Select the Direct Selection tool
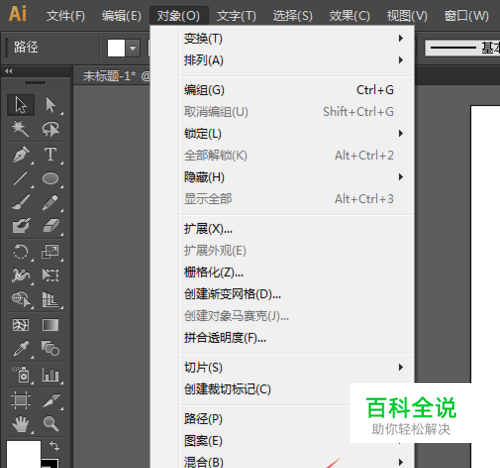The height and width of the screenshot is (468, 500). pos(51,105)
